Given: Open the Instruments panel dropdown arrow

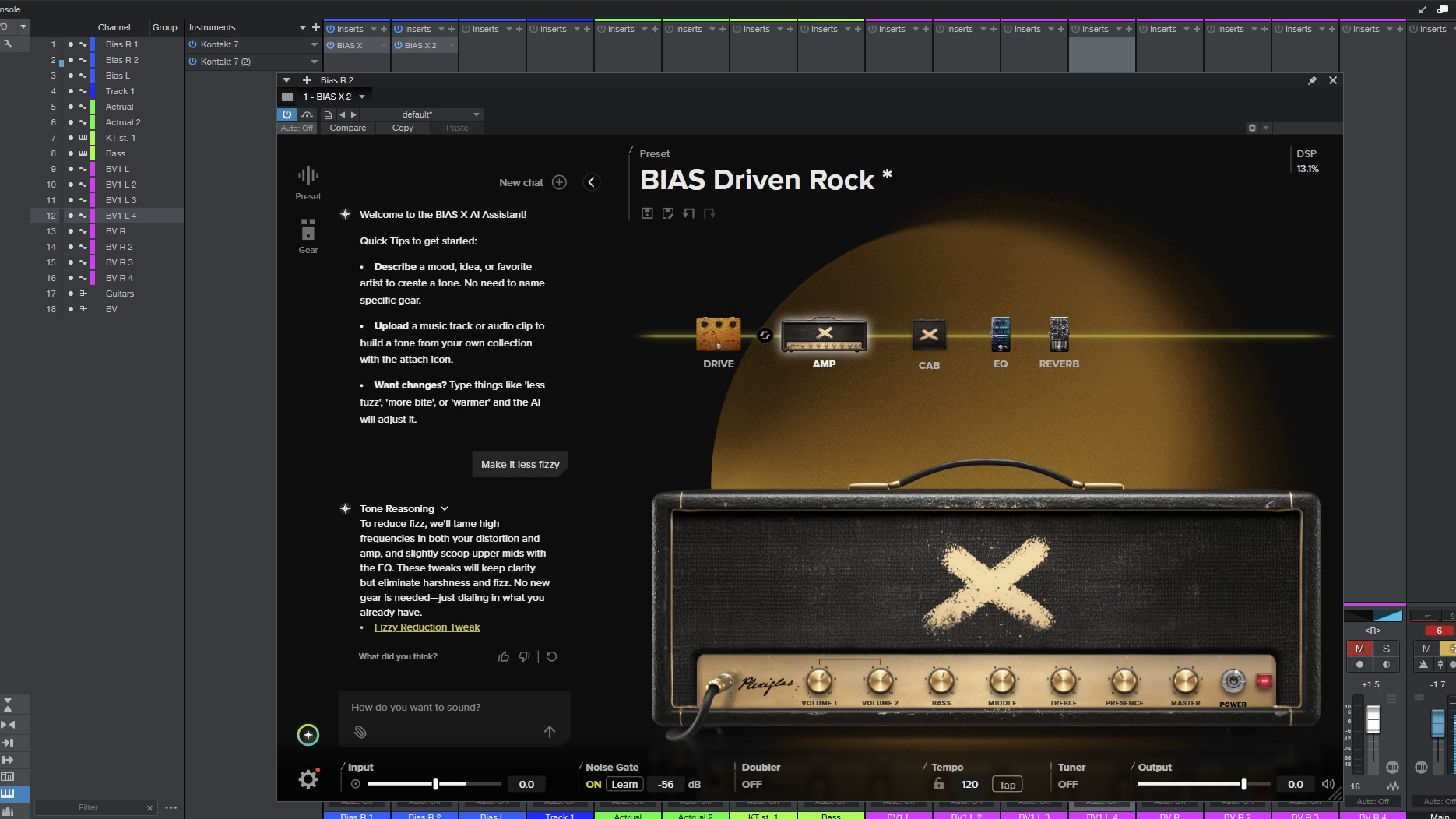Looking at the screenshot, I should [x=303, y=27].
